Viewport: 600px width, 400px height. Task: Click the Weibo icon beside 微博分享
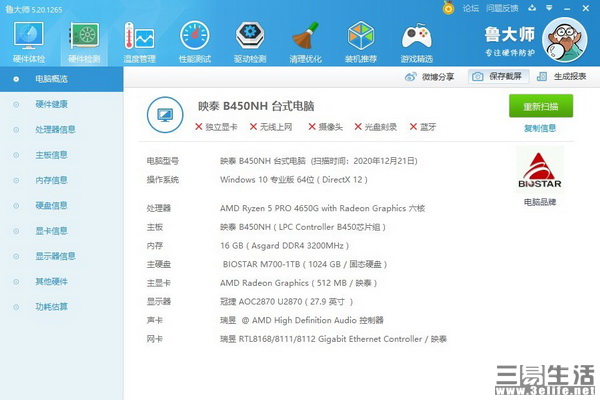[x=411, y=77]
